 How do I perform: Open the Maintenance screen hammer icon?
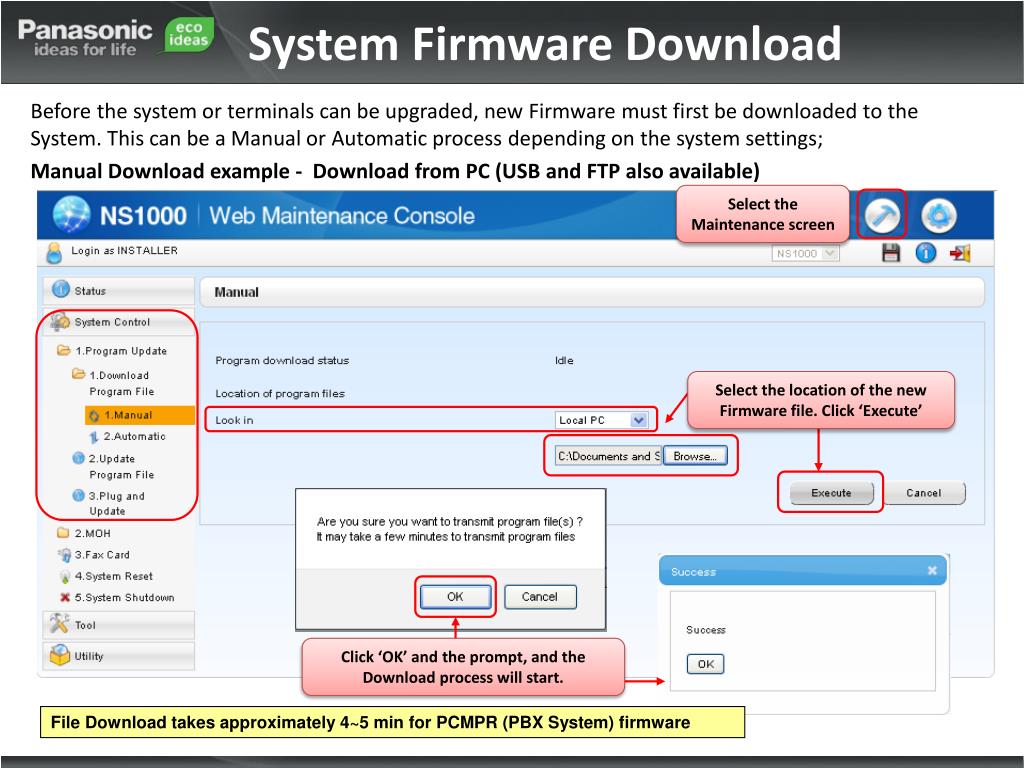882,215
